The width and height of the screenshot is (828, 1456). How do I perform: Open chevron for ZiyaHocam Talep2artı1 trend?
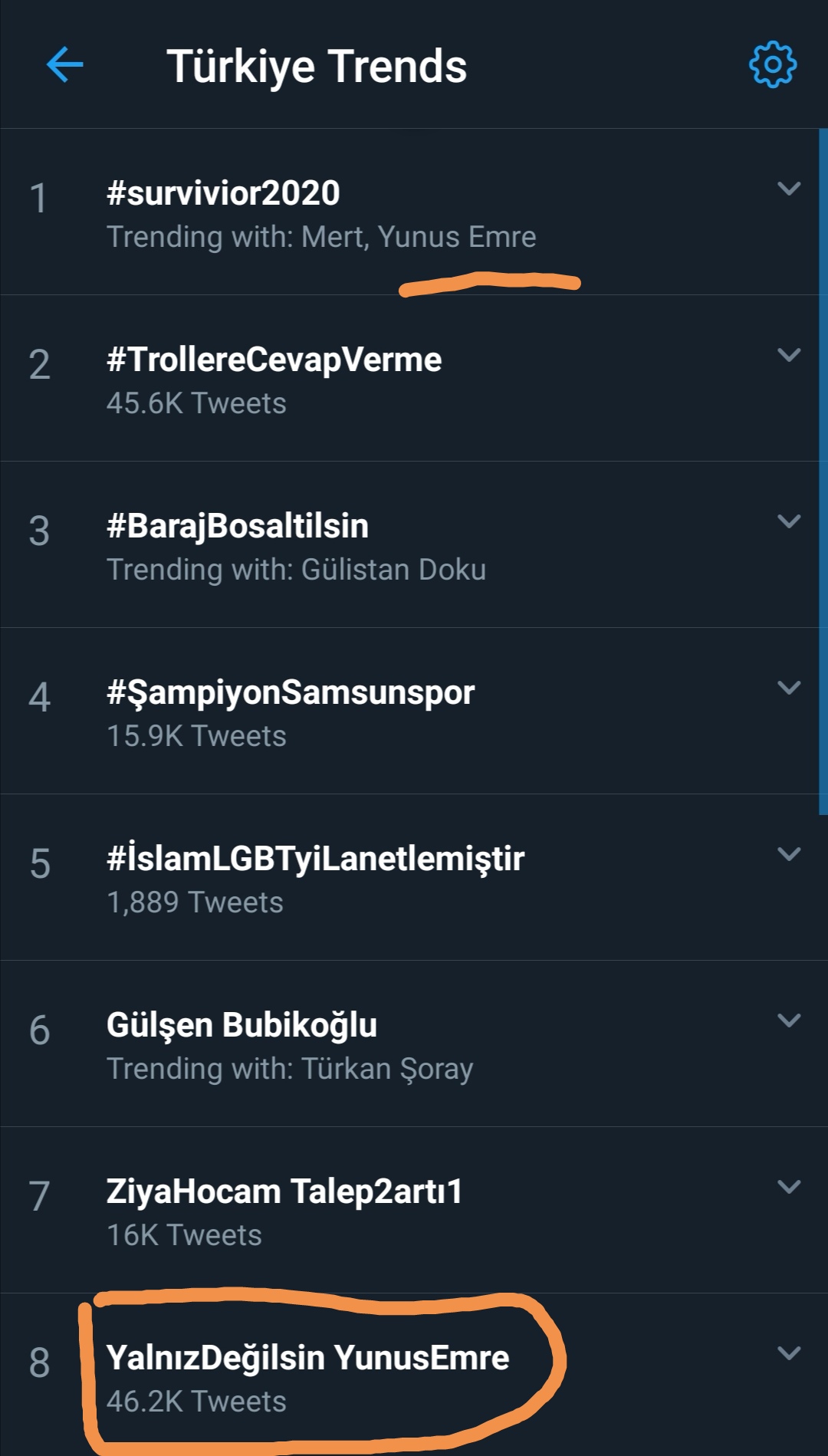789,1186
